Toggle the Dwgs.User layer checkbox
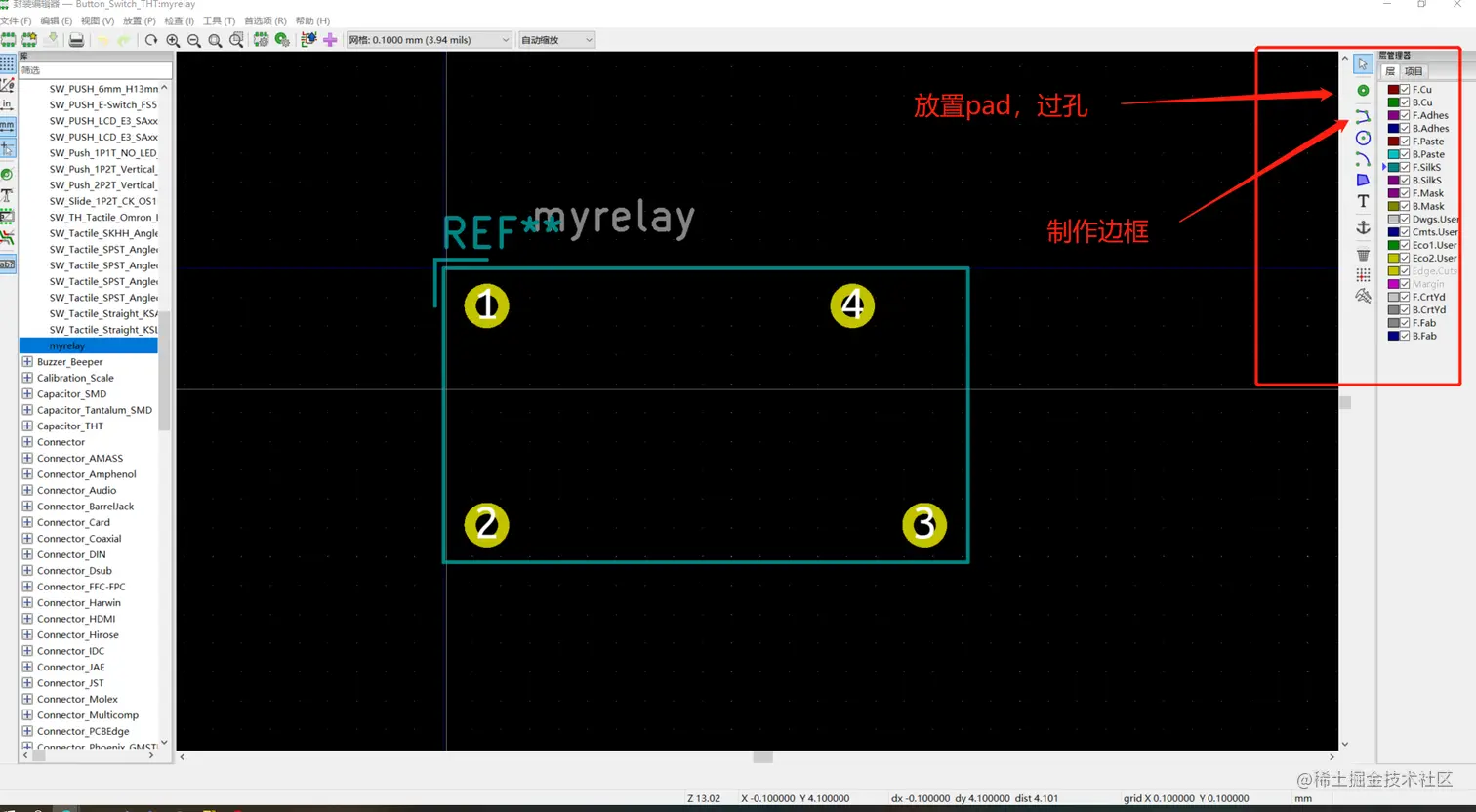 [x=1405, y=220]
